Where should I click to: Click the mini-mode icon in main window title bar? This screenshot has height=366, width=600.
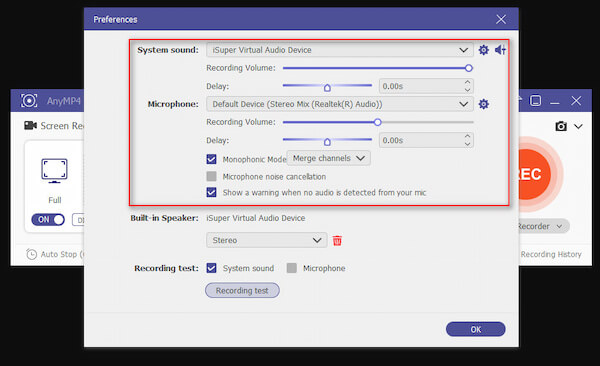pos(535,101)
